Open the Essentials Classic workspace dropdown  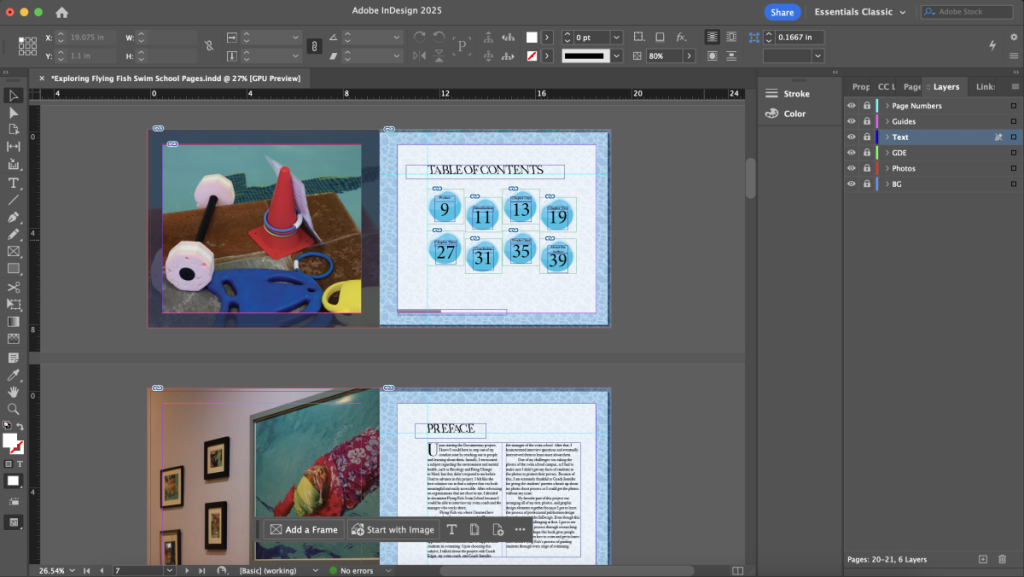click(859, 12)
